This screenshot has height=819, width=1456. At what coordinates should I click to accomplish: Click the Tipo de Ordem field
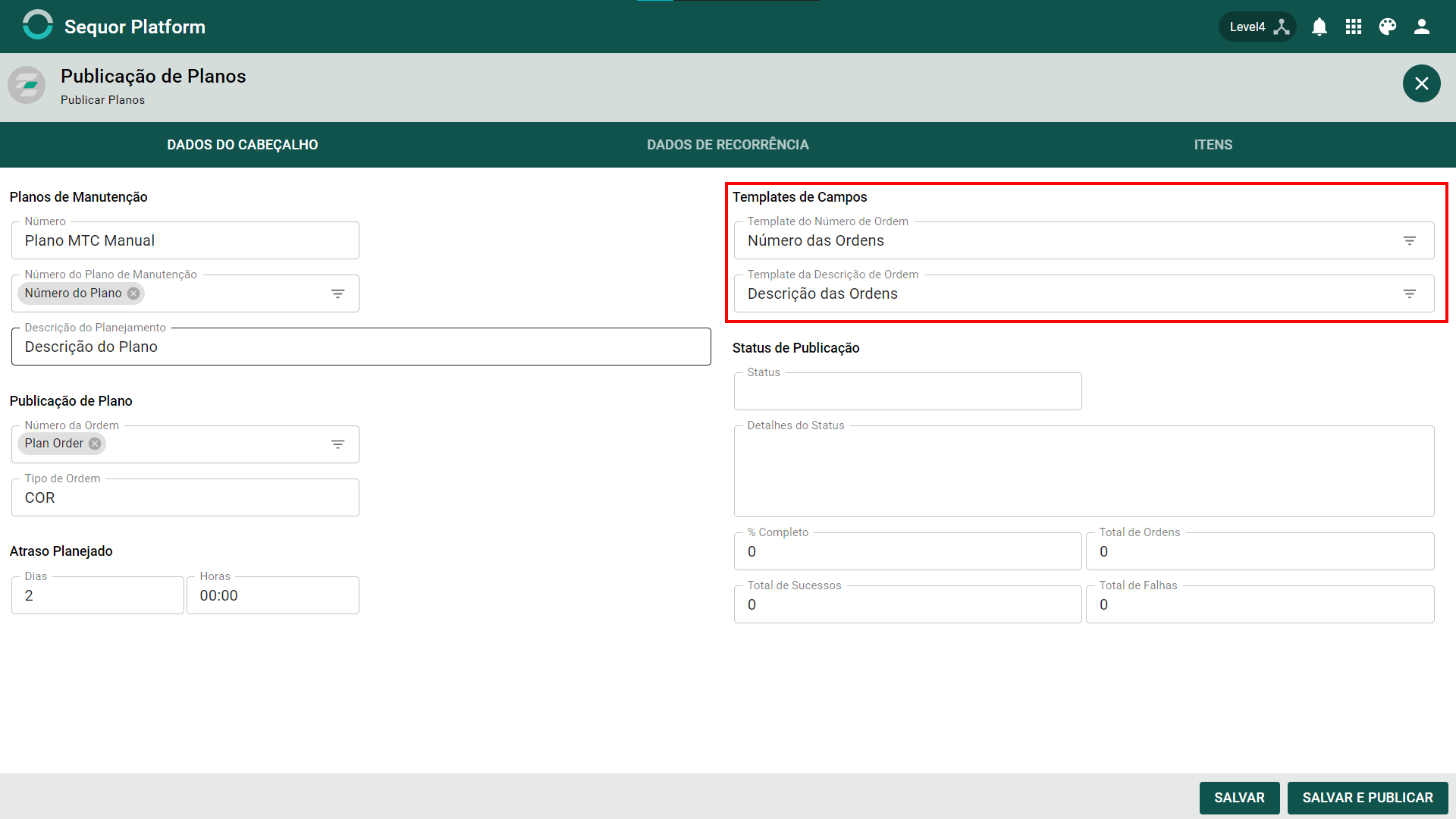(185, 497)
